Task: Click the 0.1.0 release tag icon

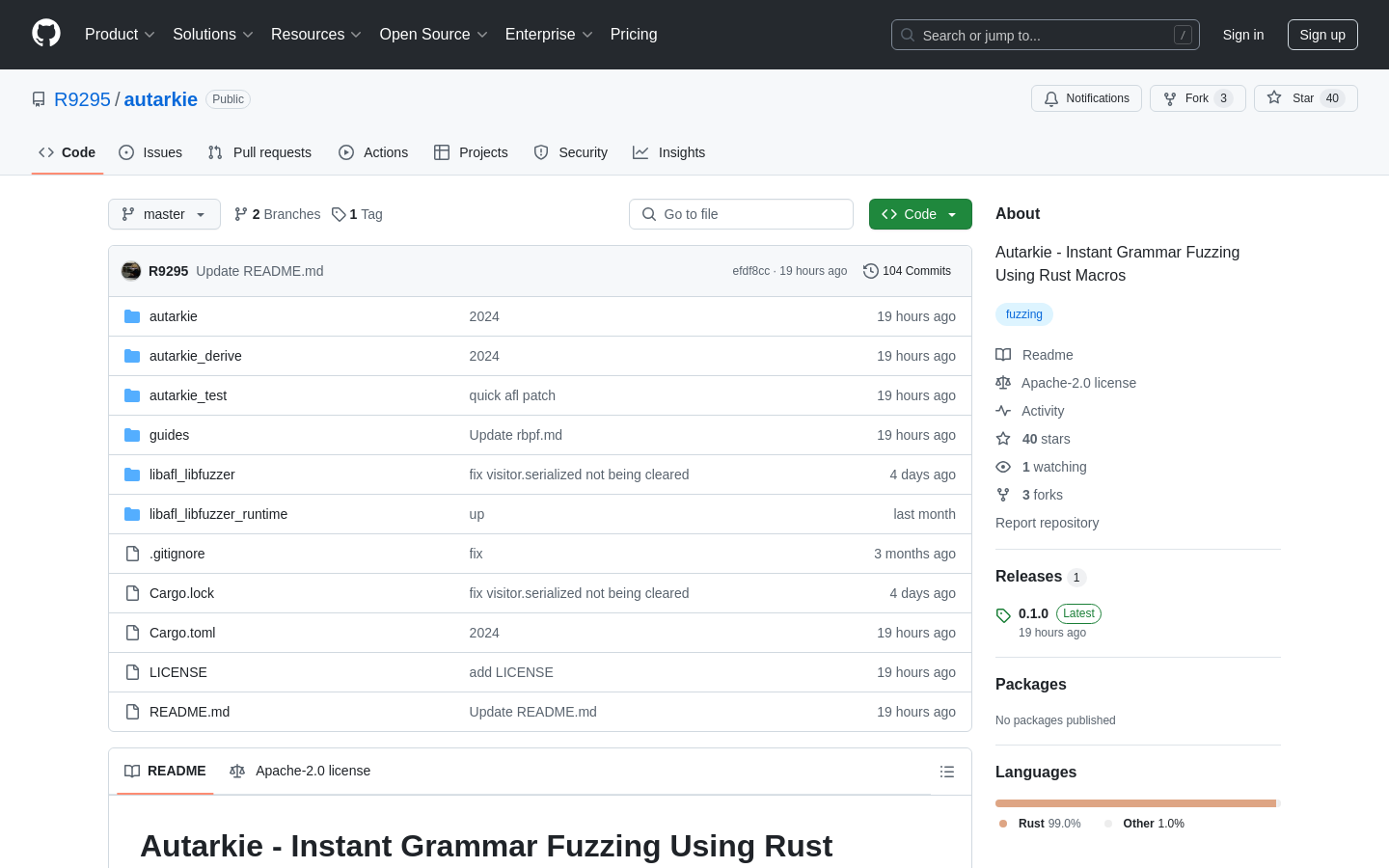Action: click(1003, 614)
